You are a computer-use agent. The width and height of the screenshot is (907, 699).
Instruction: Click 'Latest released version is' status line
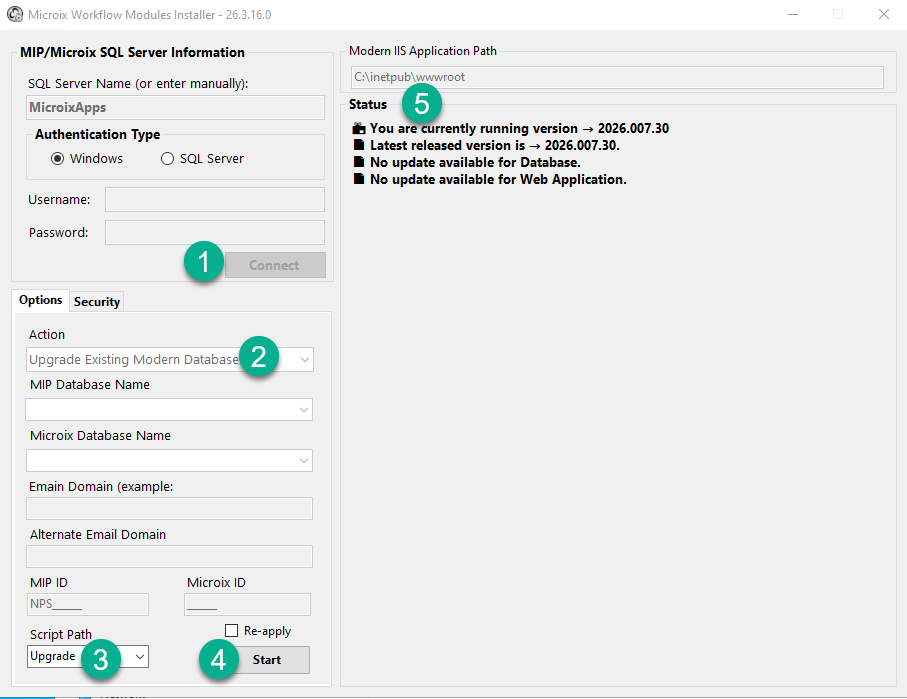coord(495,145)
